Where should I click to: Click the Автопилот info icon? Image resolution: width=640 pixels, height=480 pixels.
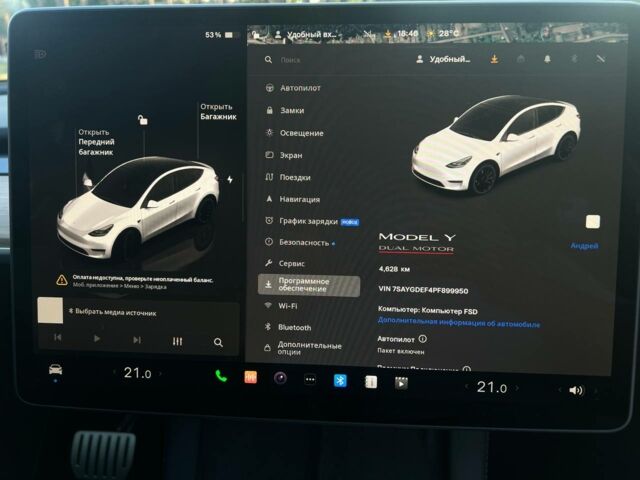(423, 338)
